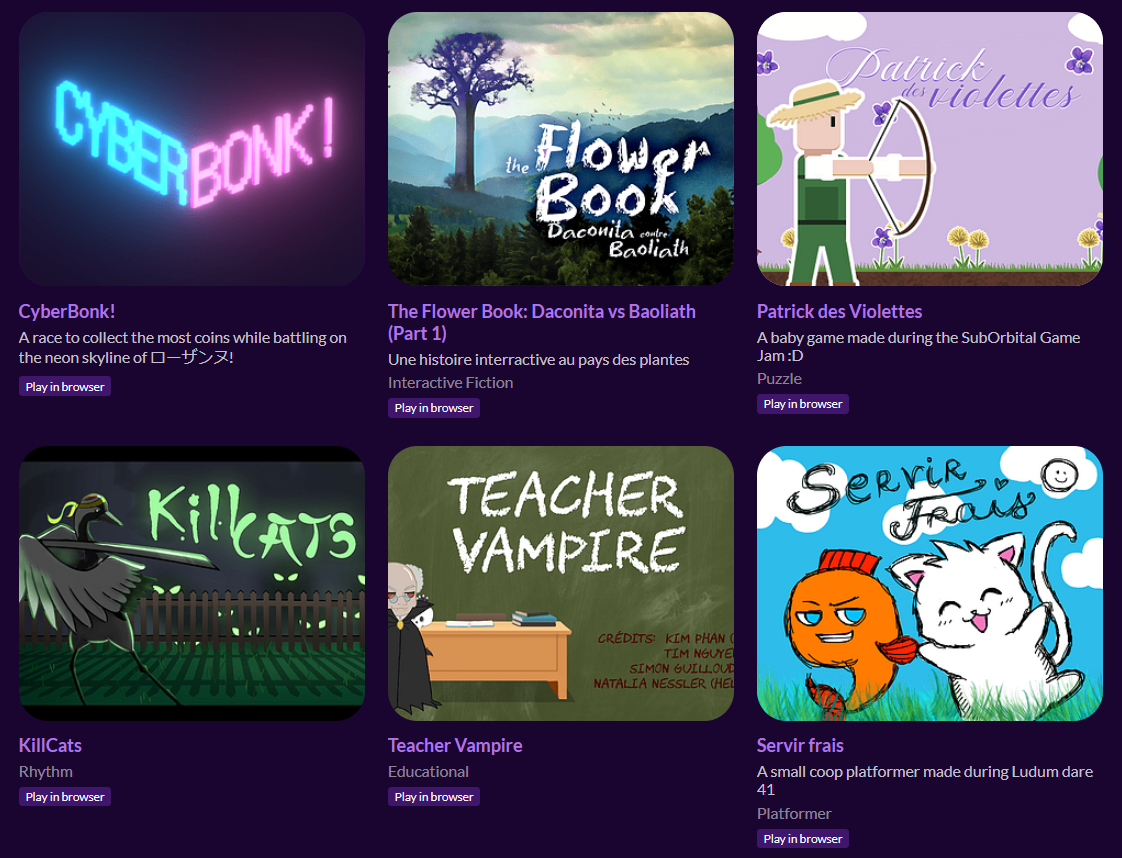The image size is (1122, 858).
Task: Open the Teacher Vampire title link
Action: coord(455,746)
